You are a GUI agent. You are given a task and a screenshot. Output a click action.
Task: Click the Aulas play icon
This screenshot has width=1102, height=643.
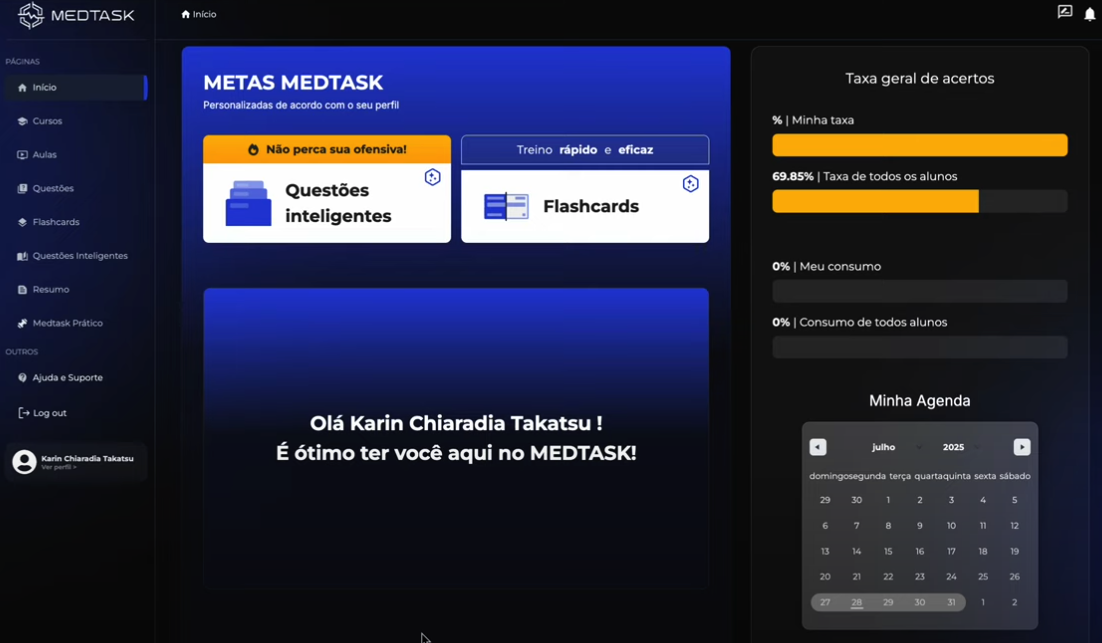click(22, 155)
